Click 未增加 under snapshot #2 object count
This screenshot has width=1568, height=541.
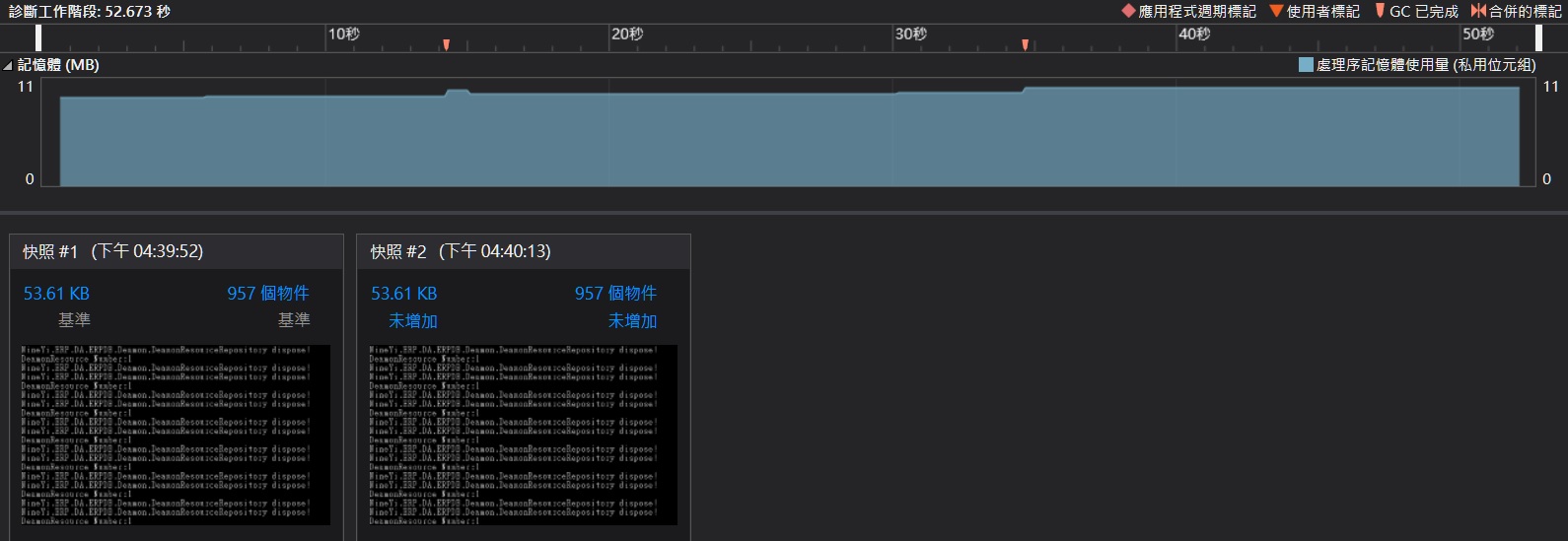pyautogui.click(x=632, y=321)
